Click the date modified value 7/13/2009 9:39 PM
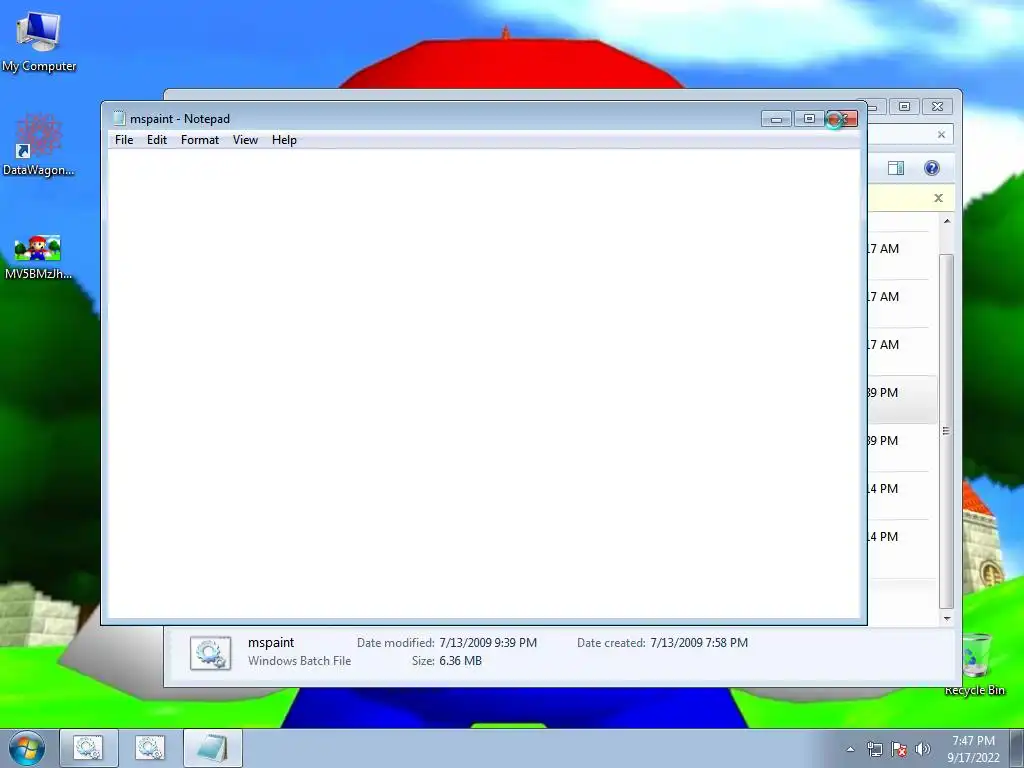The height and width of the screenshot is (768, 1024). pos(488,643)
